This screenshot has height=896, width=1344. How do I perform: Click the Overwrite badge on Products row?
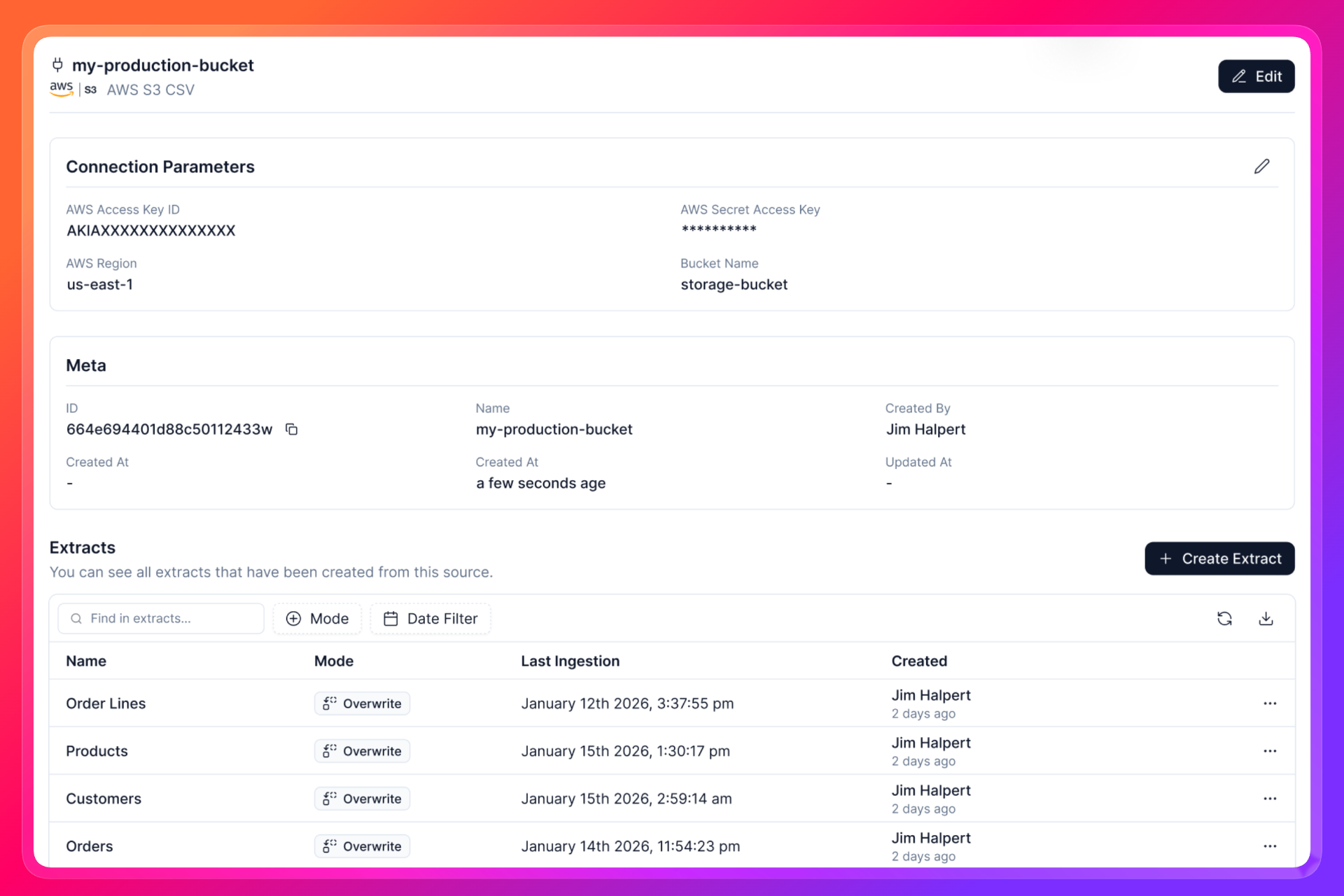362,751
